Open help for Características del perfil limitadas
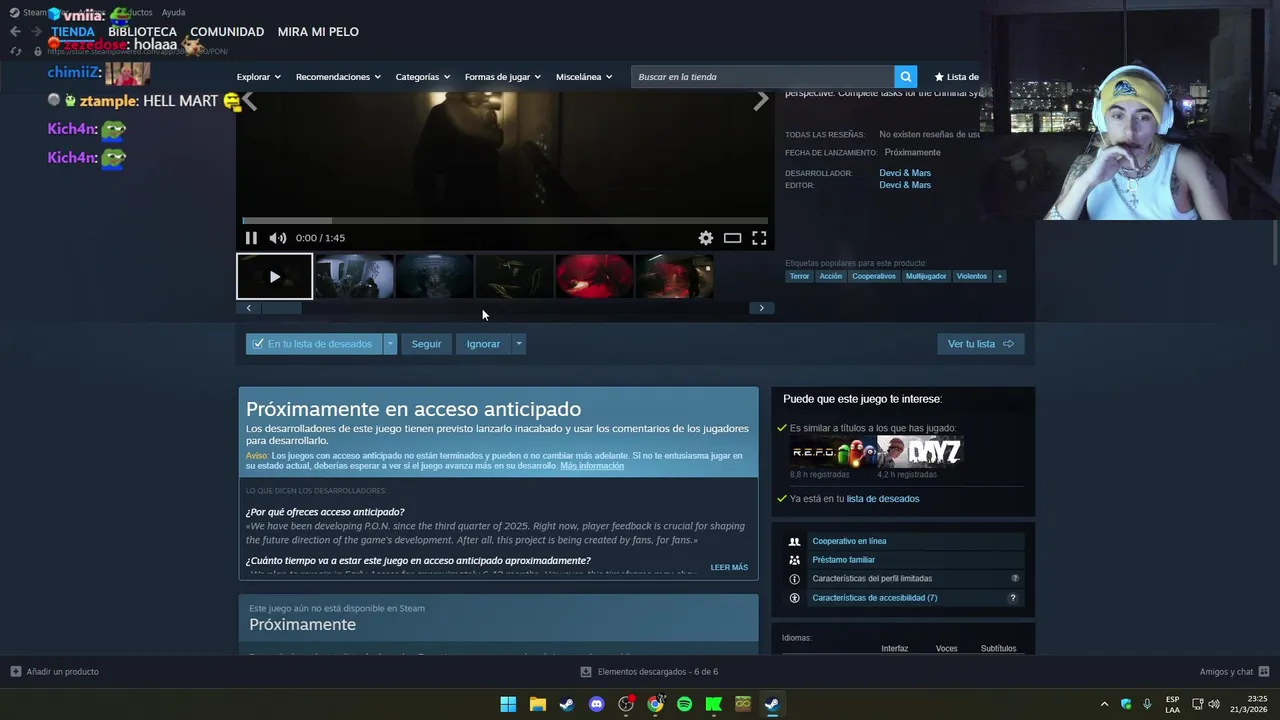 [1015, 579]
